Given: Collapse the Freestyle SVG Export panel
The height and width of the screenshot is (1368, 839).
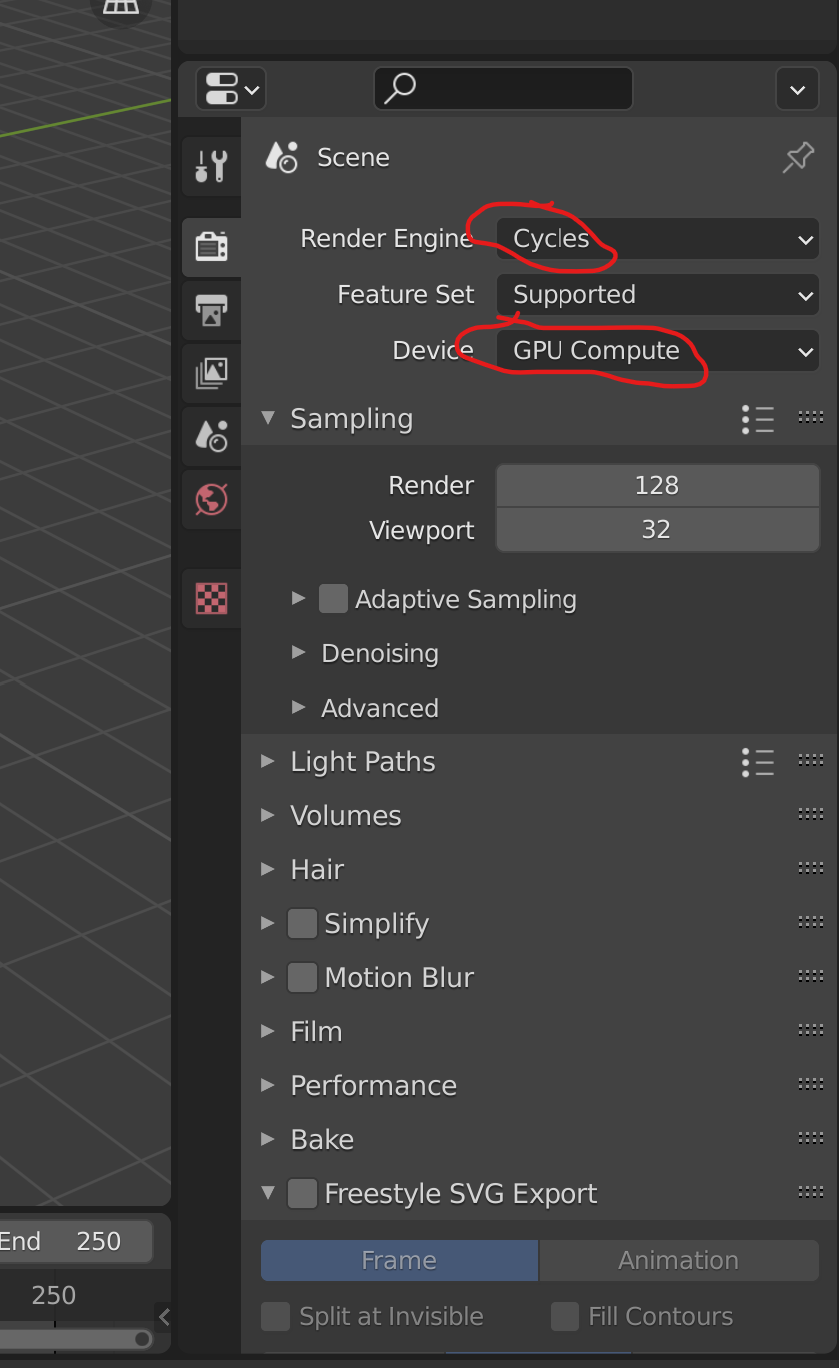Looking at the screenshot, I should point(268,1193).
